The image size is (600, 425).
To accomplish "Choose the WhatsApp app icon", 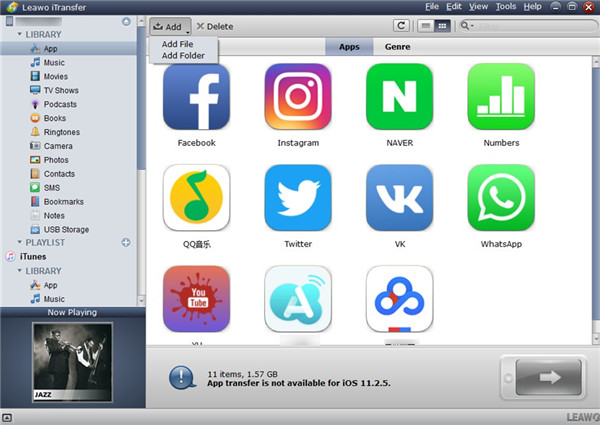I will click(x=501, y=198).
